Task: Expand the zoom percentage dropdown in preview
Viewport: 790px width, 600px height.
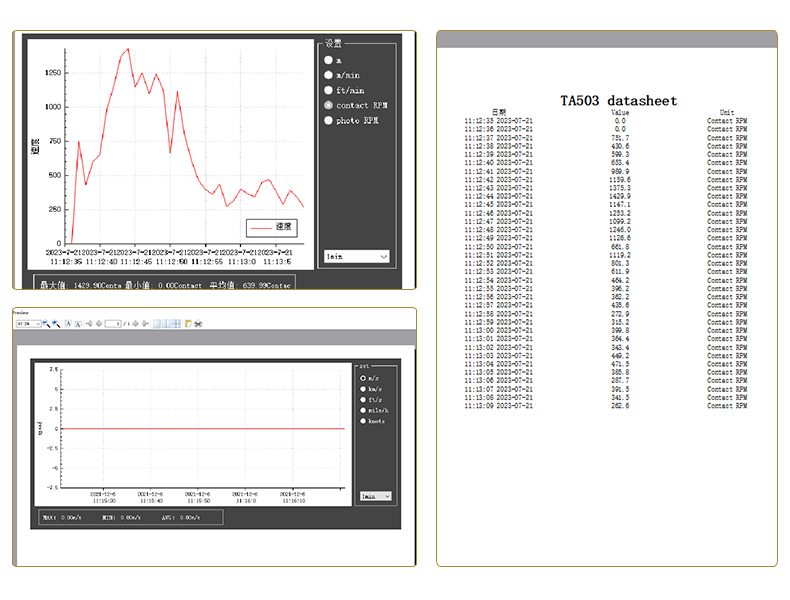Action: [29, 324]
